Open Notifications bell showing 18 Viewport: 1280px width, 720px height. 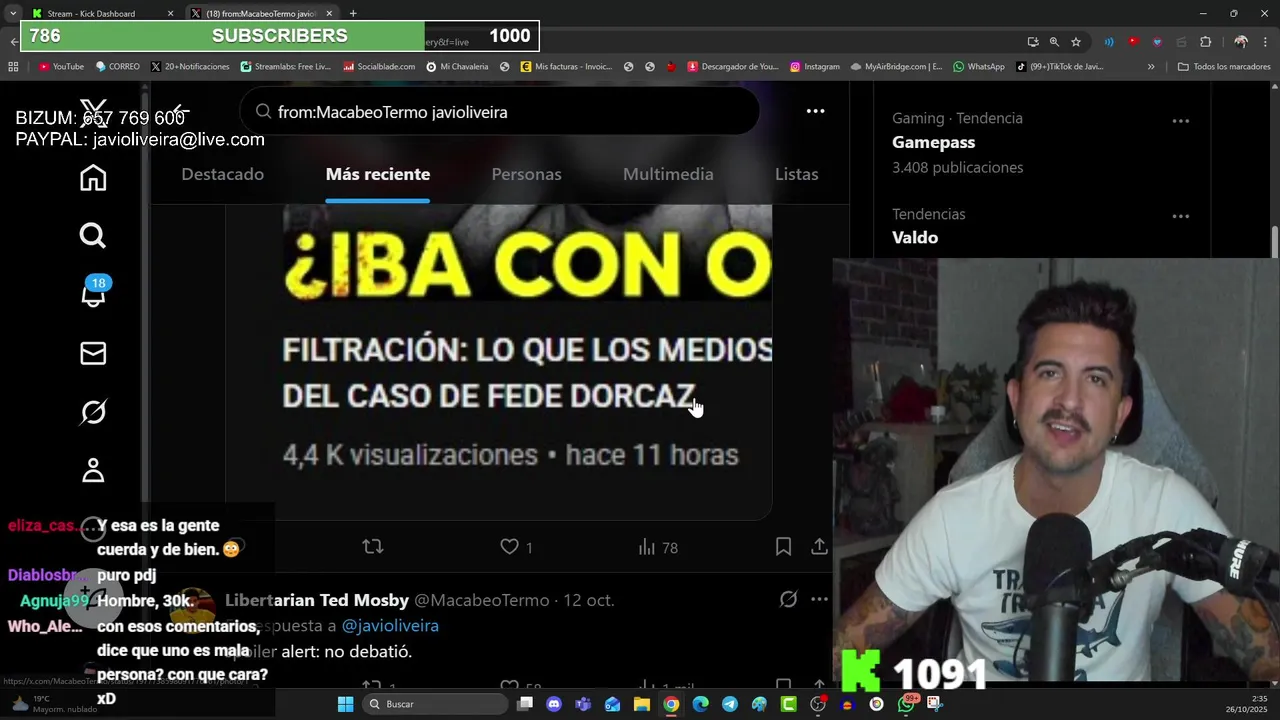coord(93,293)
